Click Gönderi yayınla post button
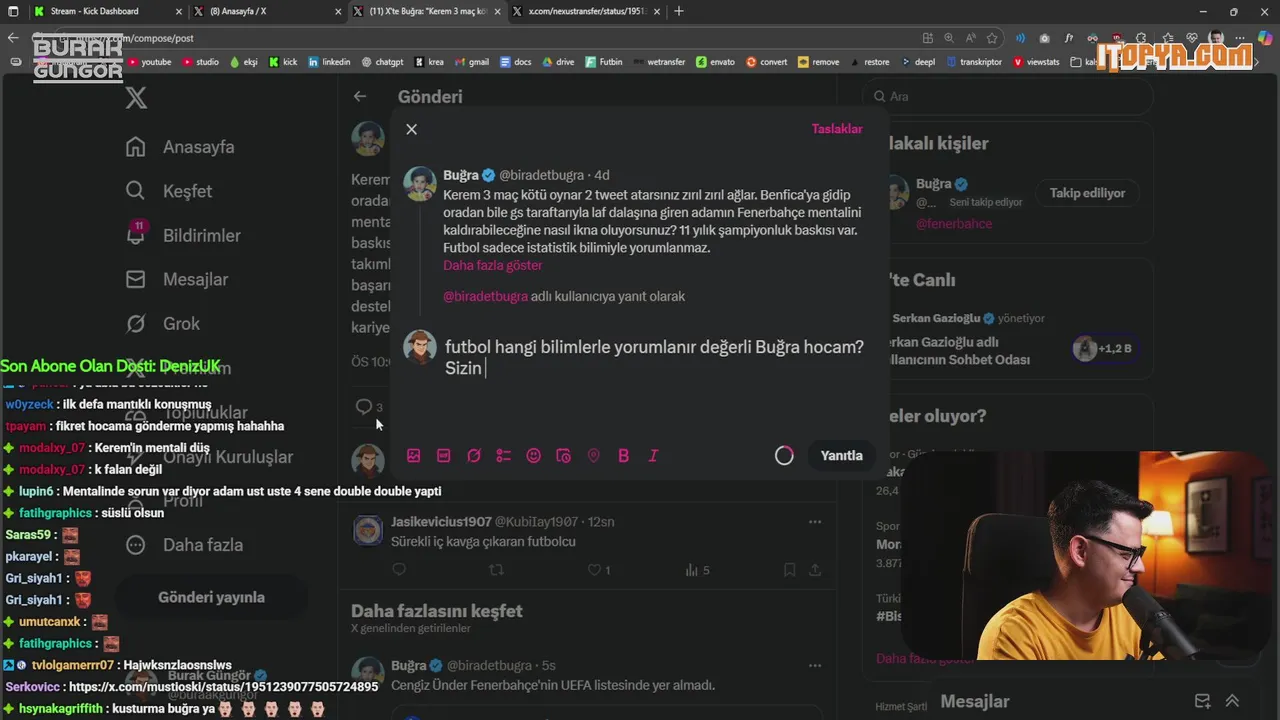Image resolution: width=1280 pixels, height=720 pixels. [x=211, y=597]
